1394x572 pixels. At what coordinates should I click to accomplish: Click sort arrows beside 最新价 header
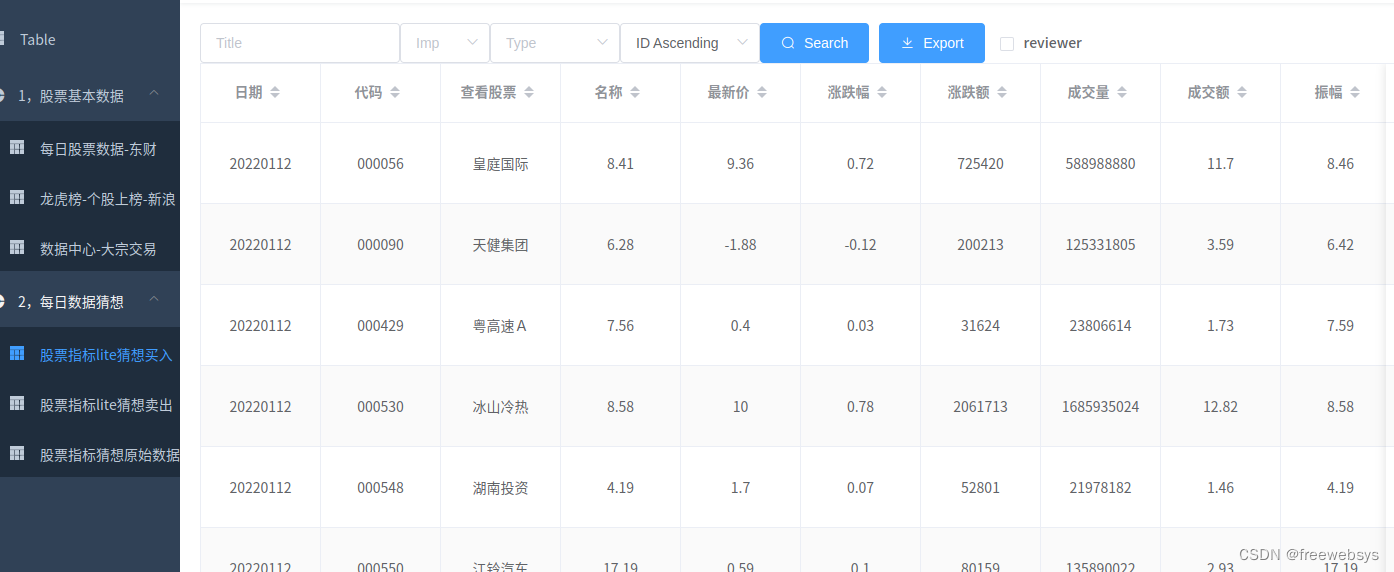tap(762, 92)
